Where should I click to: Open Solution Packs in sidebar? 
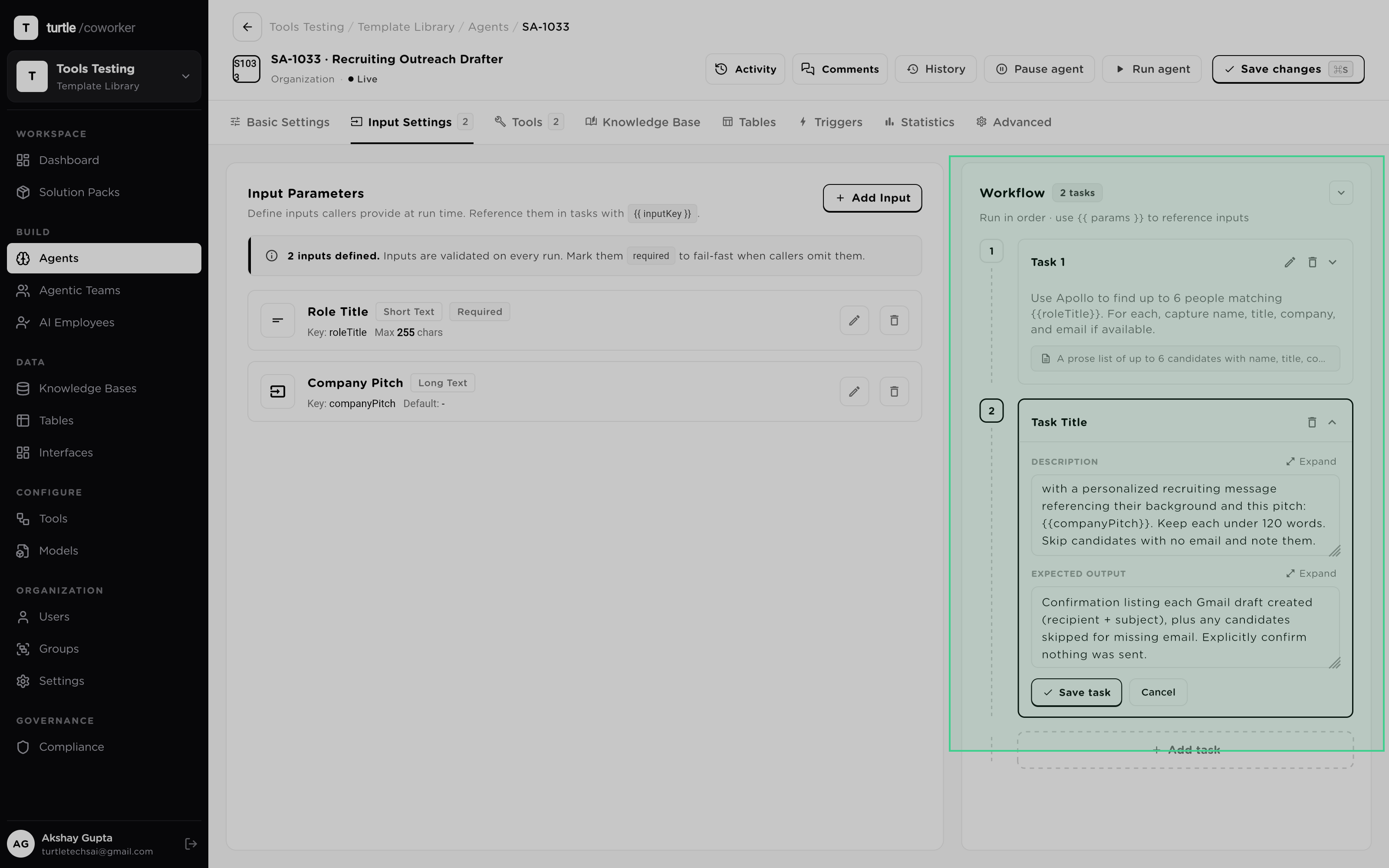pos(104,192)
